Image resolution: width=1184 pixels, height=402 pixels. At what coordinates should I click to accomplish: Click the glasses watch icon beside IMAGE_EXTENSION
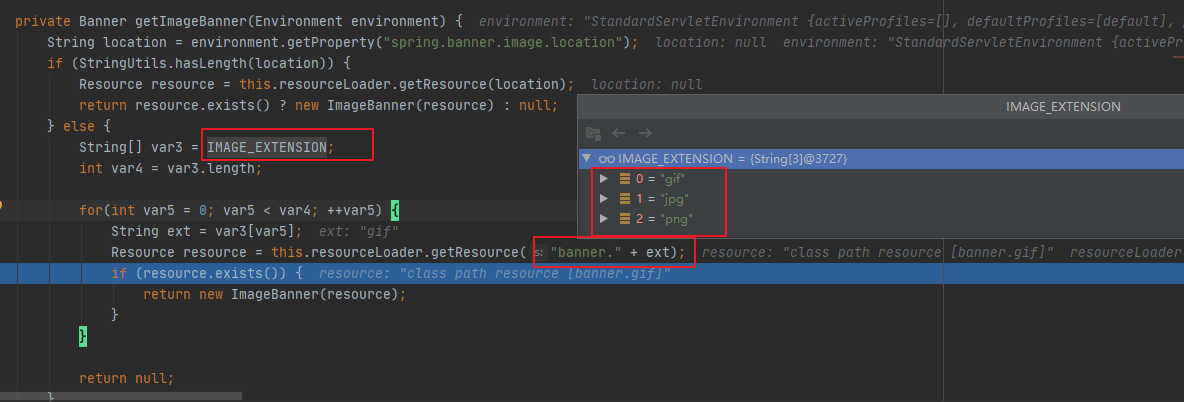[606, 159]
